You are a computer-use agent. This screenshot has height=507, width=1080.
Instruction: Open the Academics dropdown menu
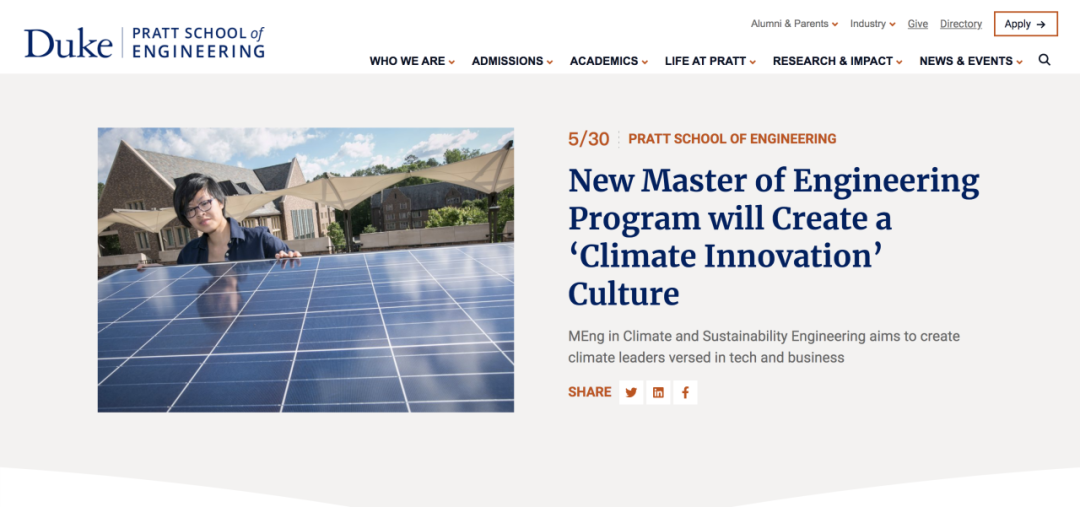click(x=608, y=61)
